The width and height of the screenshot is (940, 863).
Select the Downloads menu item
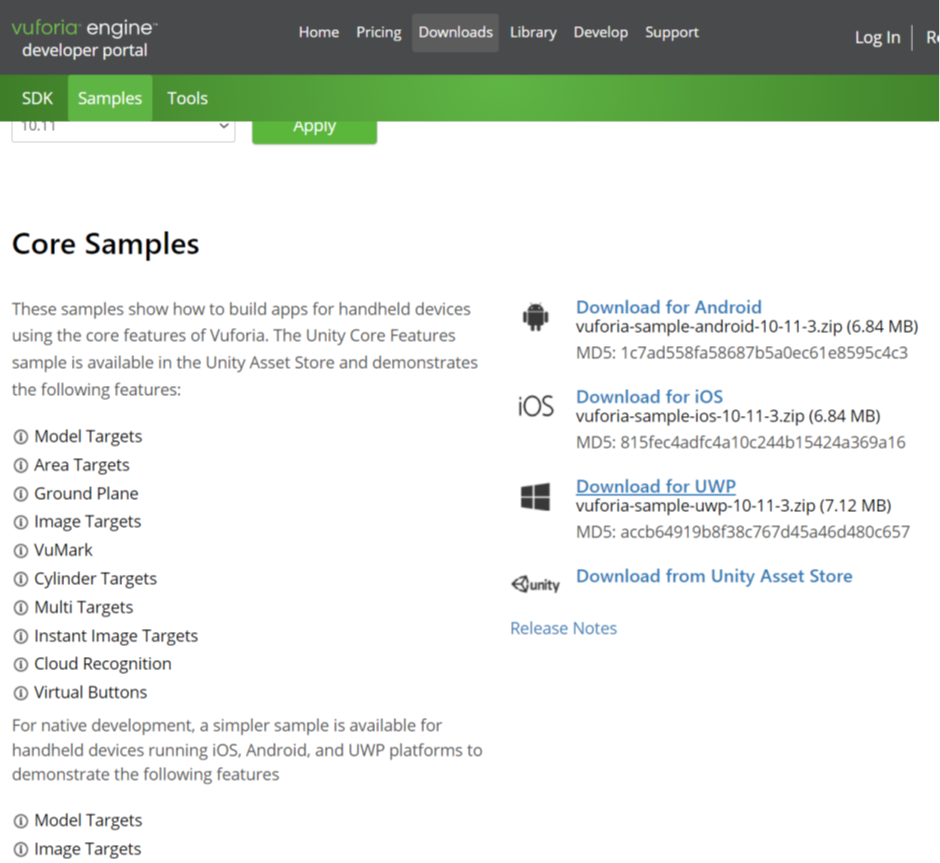[456, 32]
